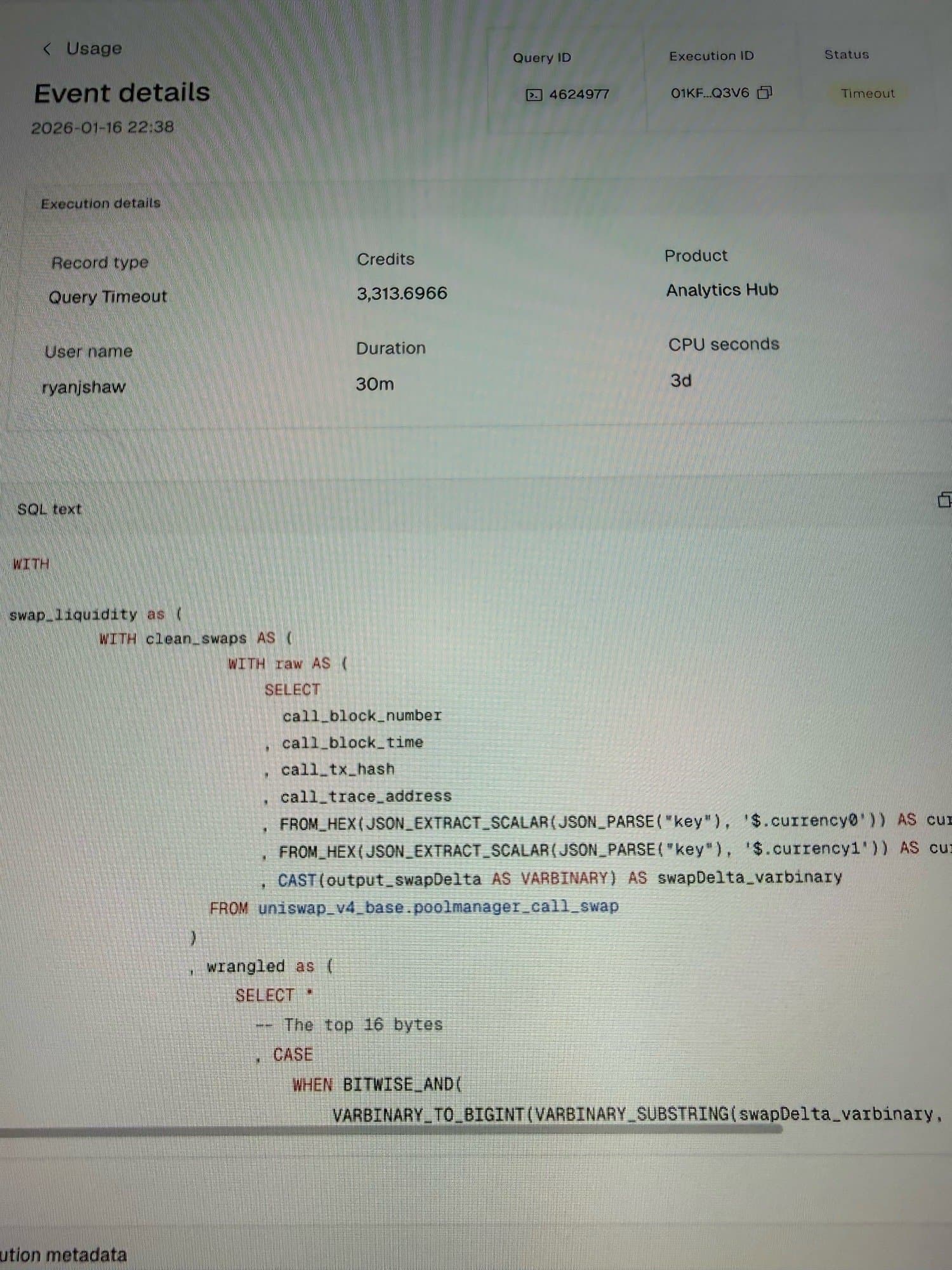Image resolution: width=952 pixels, height=1270 pixels.
Task: Select the 3d CPU seconds value
Action: pyautogui.click(x=680, y=381)
